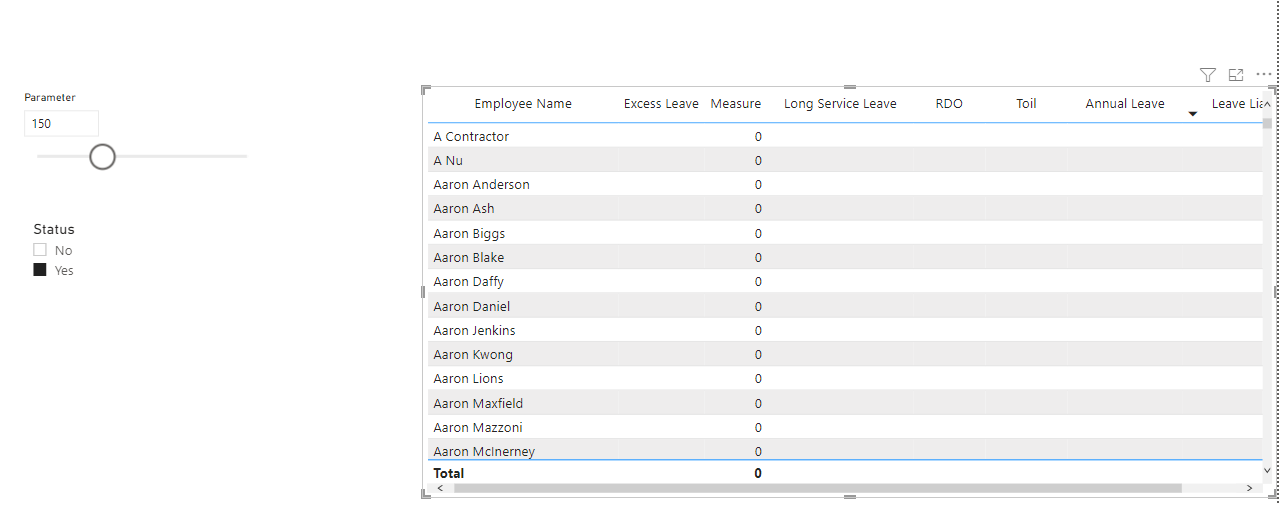The height and width of the screenshot is (505, 1284).
Task: Click the Parameter value box showing 150
Action: tap(61, 123)
